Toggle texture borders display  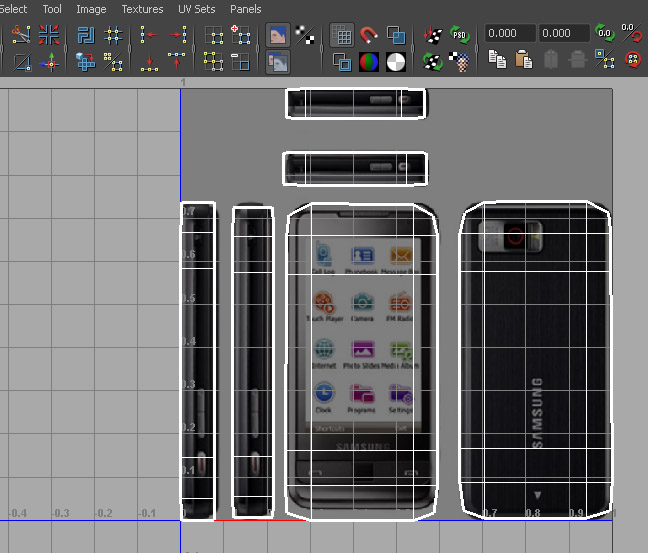tap(342, 62)
